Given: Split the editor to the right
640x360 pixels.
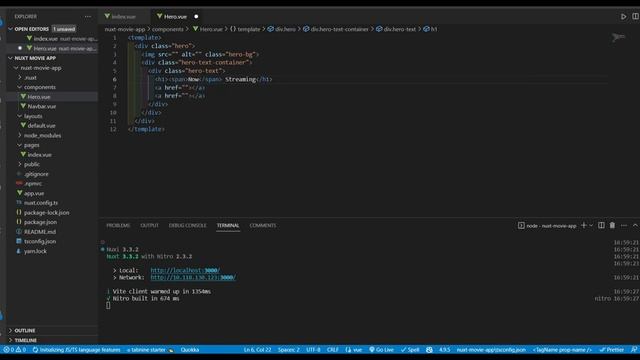Looking at the screenshot, I should click(x=635, y=16).
